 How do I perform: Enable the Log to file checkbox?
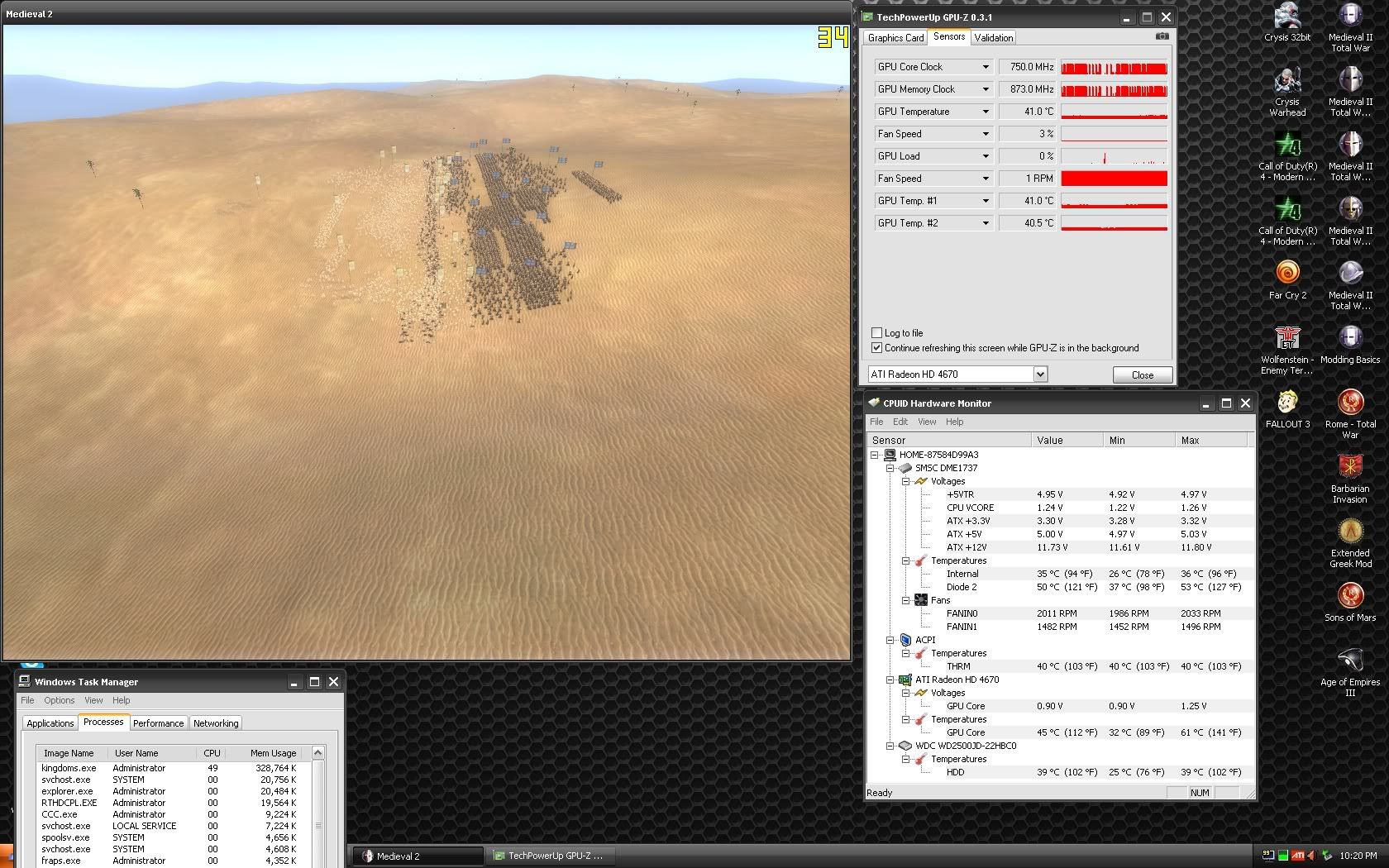(877, 333)
